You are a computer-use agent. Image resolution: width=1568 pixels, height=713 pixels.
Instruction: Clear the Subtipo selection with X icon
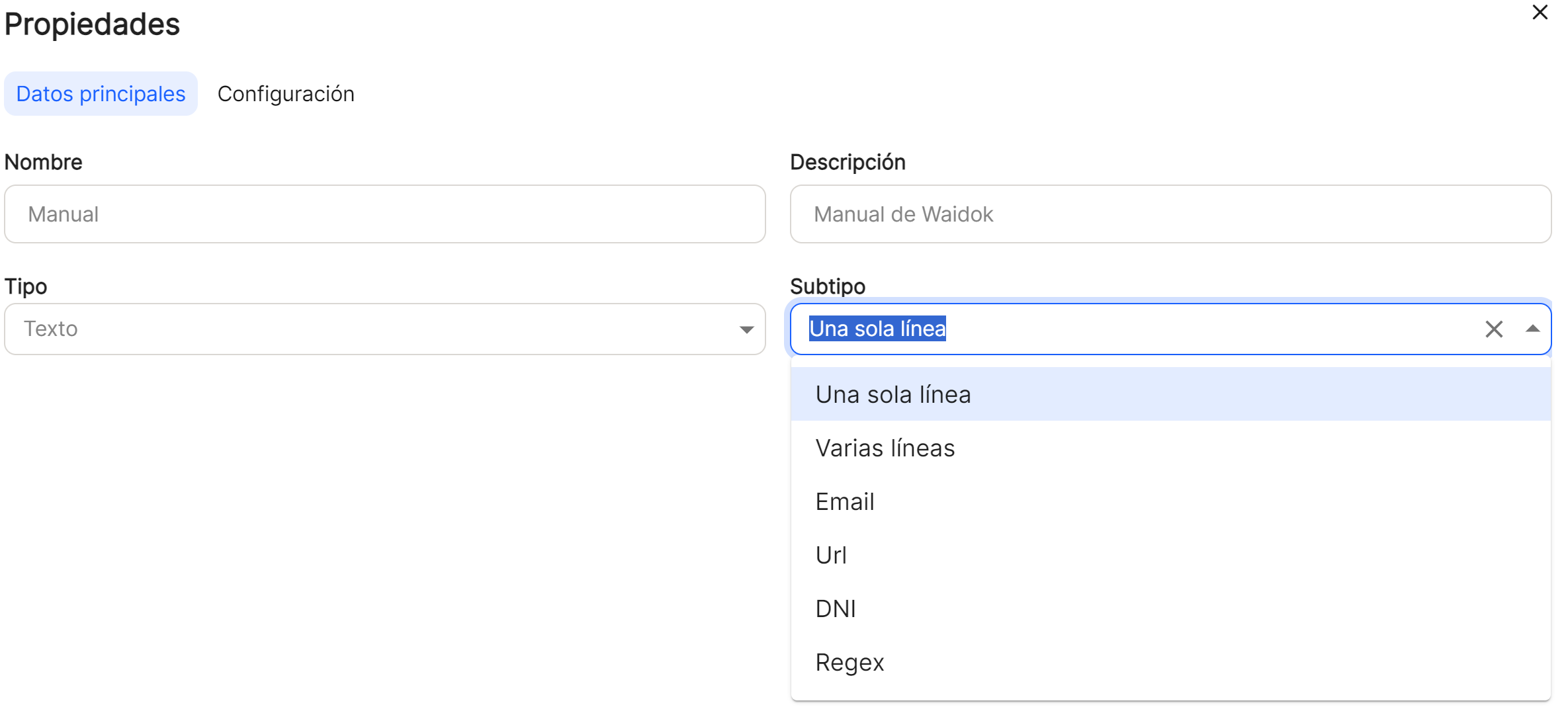pyautogui.click(x=1493, y=329)
